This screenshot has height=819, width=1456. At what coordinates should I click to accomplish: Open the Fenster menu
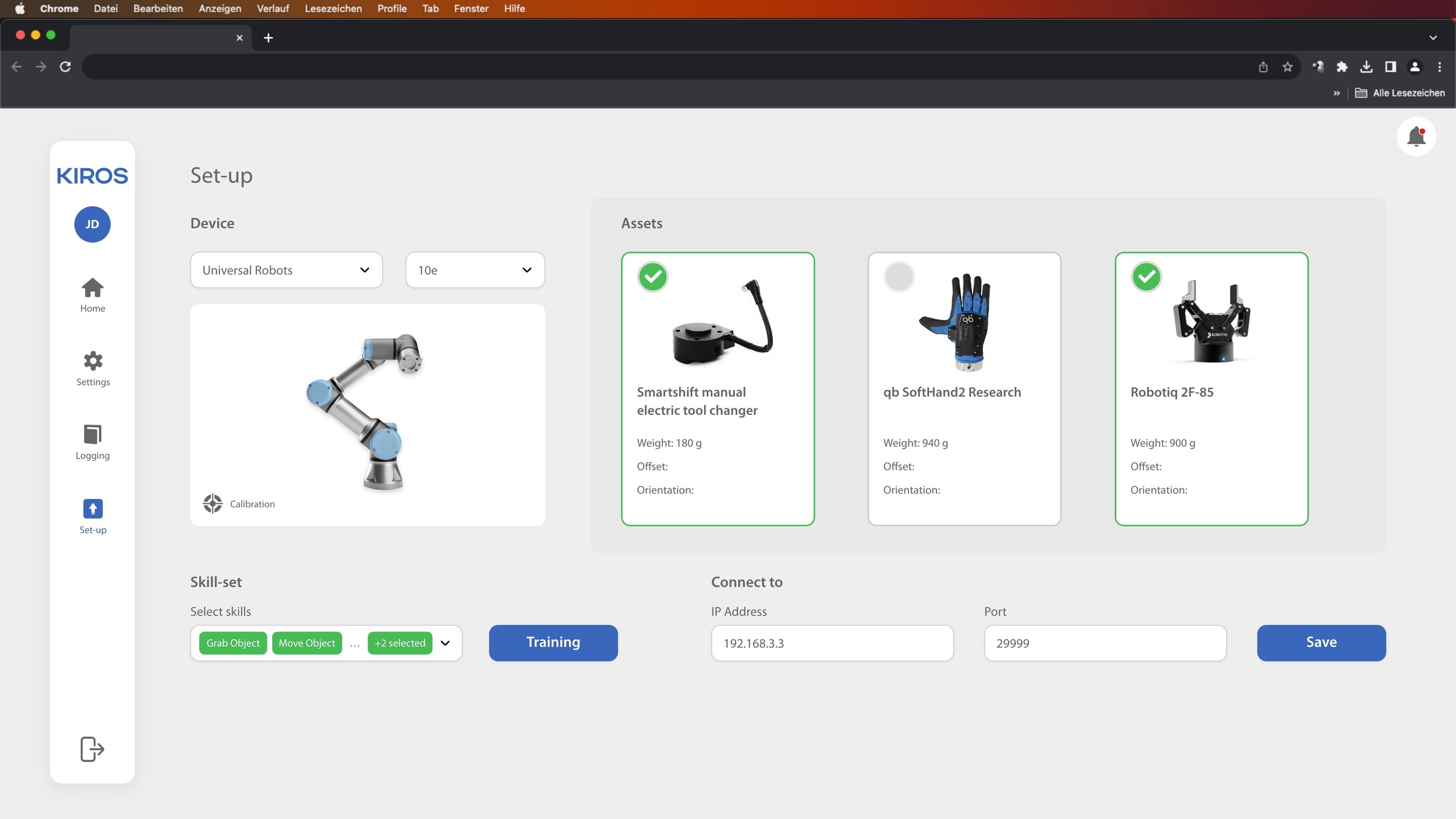471,9
